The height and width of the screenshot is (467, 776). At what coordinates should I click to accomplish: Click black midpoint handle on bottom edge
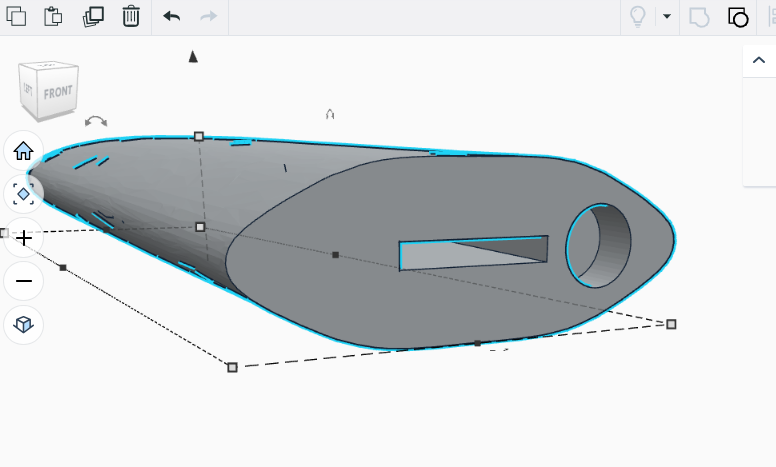478,343
